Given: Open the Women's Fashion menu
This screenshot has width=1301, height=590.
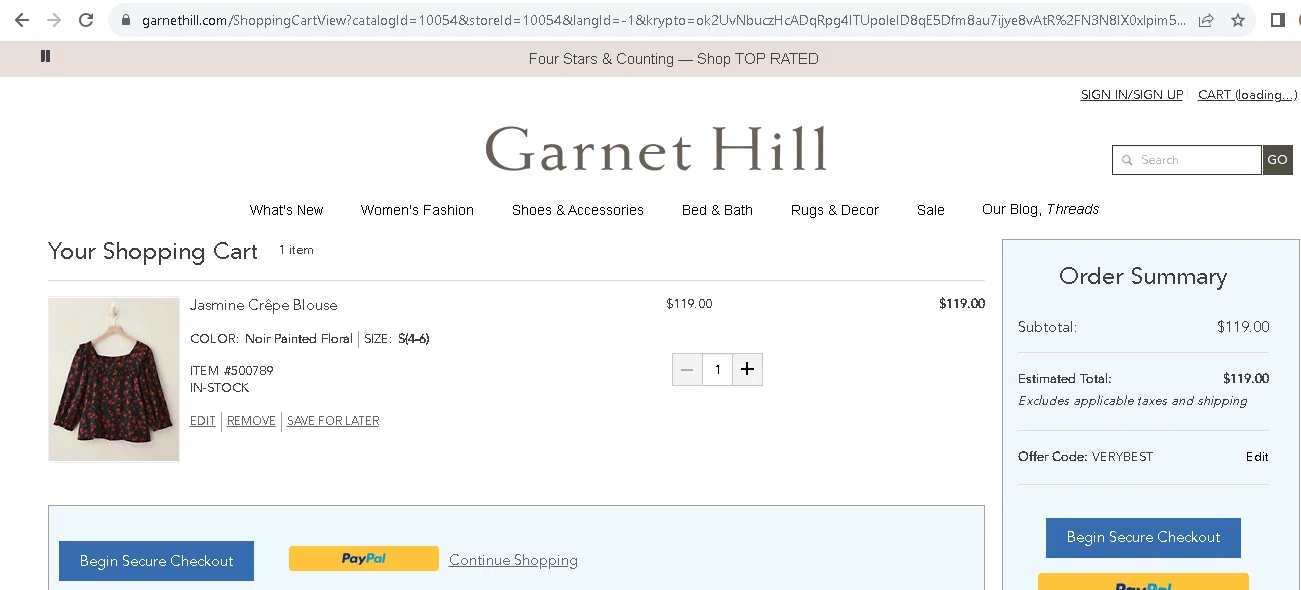Looking at the screenshot, I should pos(417,210).
